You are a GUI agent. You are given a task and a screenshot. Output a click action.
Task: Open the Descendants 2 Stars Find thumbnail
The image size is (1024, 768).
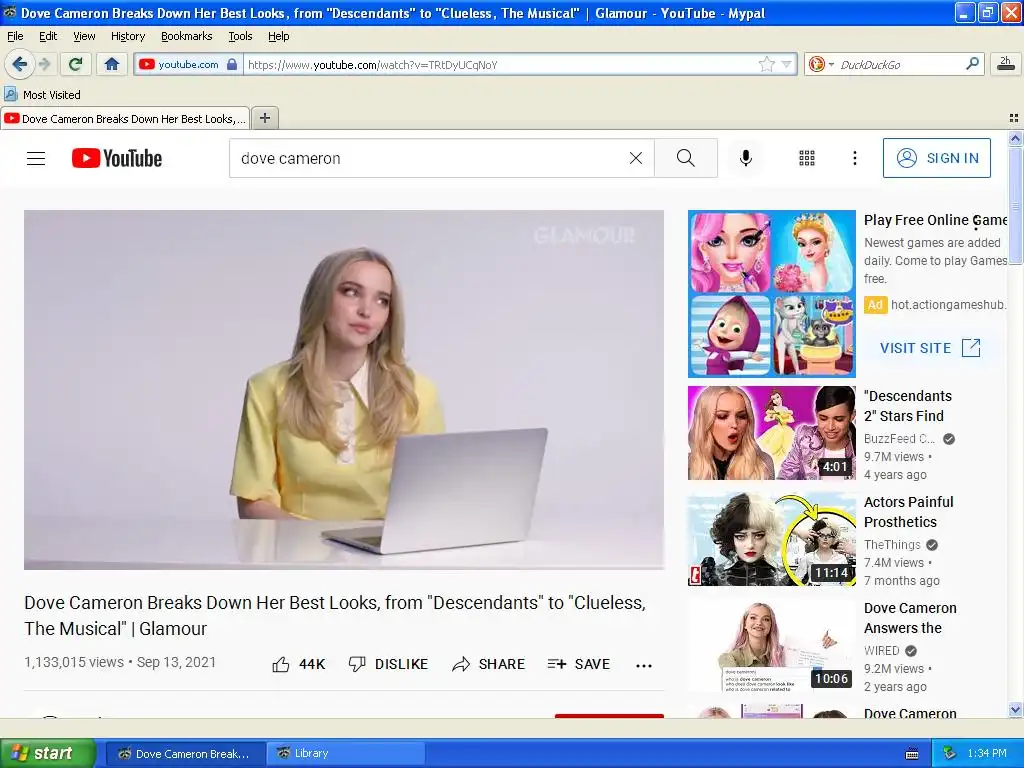coord(771,432)
